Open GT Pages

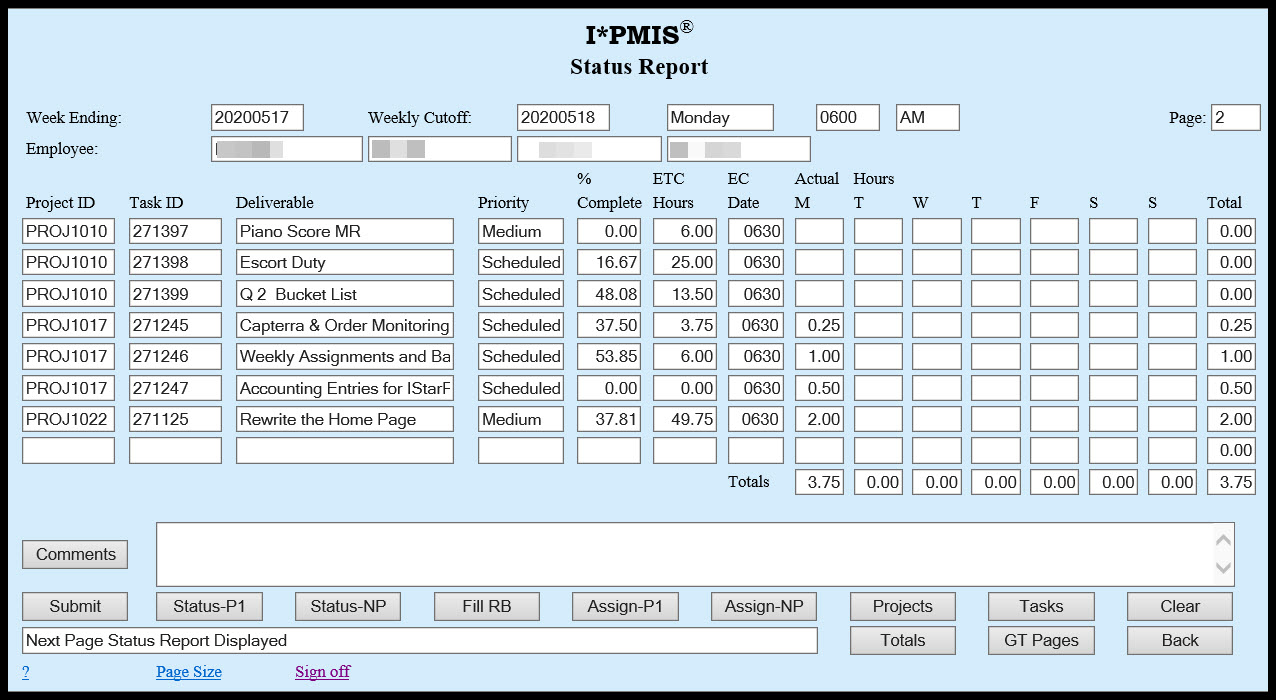pyautogui.click(x=1041, y=640)
